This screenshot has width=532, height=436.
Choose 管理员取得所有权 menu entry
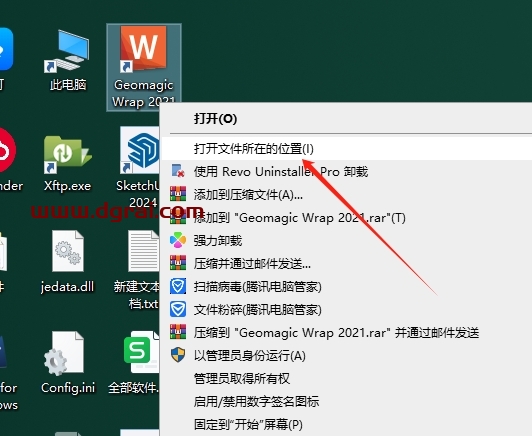point(346,378)
